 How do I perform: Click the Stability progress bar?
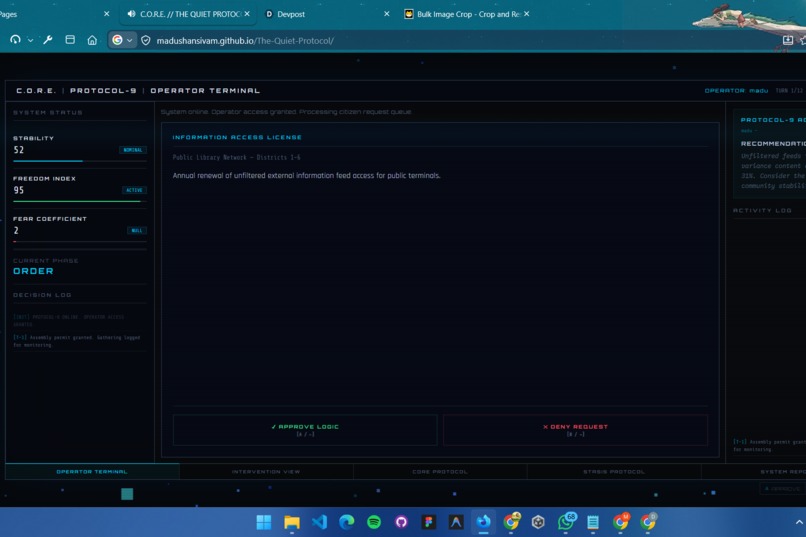(x=80, y=161)
